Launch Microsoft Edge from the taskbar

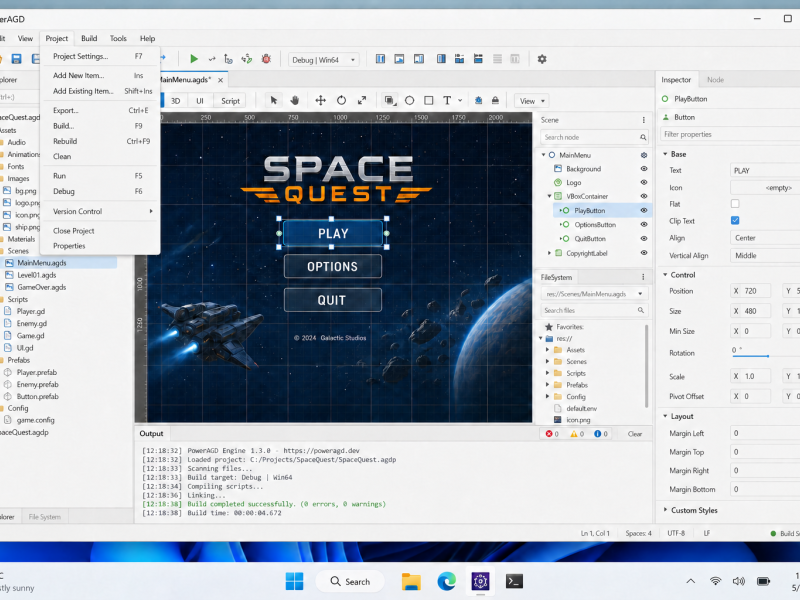446,581
